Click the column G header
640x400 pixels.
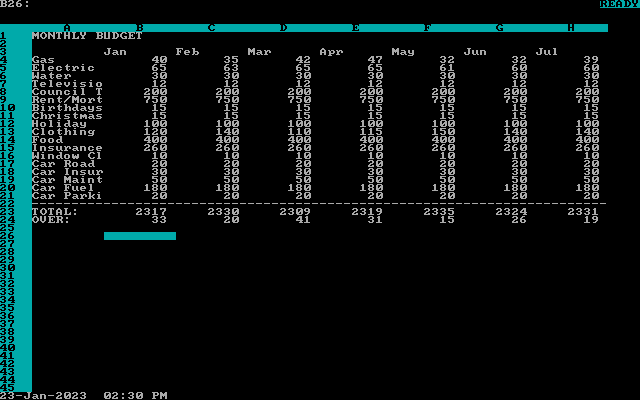pos(499,28)
